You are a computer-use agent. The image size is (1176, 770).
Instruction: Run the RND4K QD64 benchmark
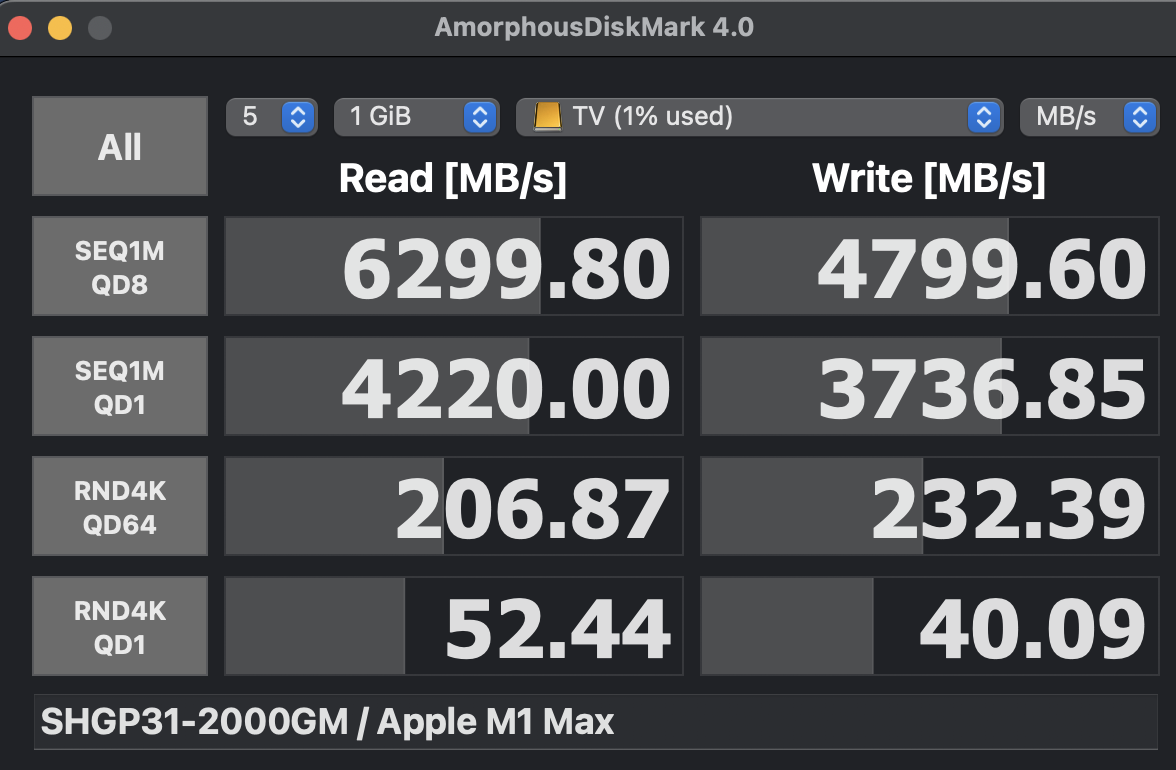[x=120, y=506]
